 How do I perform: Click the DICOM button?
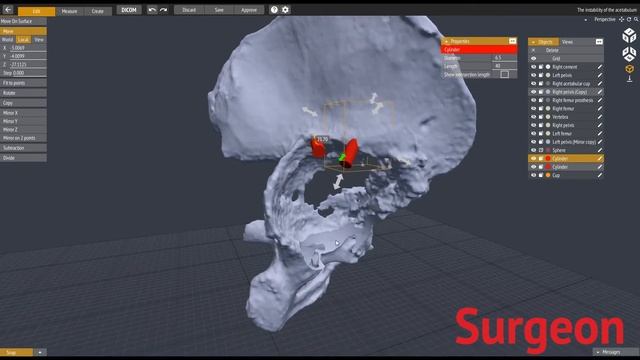coord(129,10)
